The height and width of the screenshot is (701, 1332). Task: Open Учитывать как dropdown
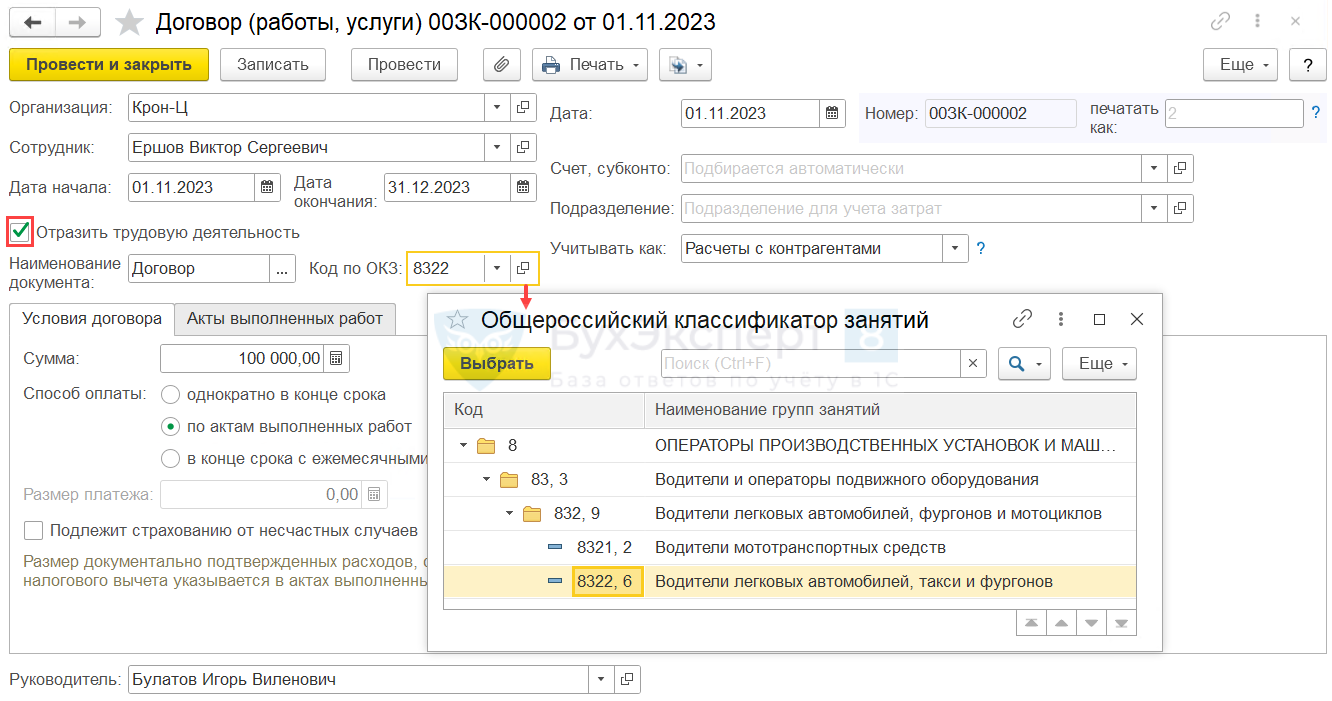[x=955, y=249]
